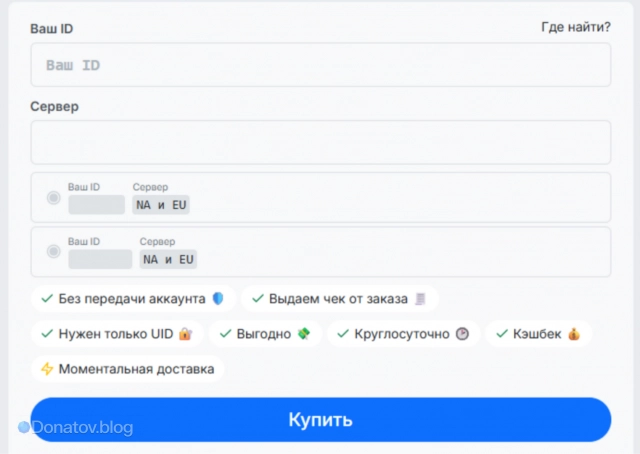Click the lock icon after "Нужен только UID"
Screen dimensions: 640x454
tap(185, 334)
